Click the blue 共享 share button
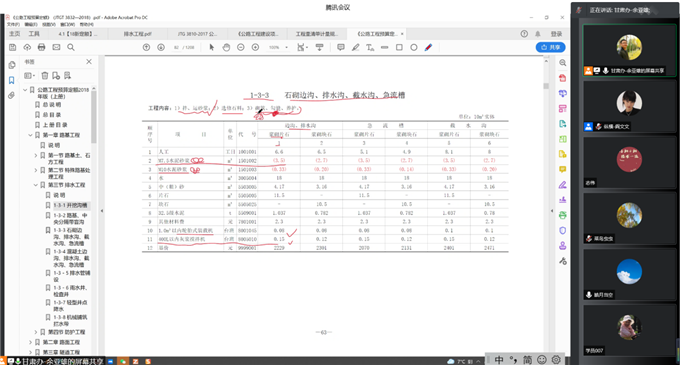This screenshot has height=365, width=680. click(x=550, y=47)
